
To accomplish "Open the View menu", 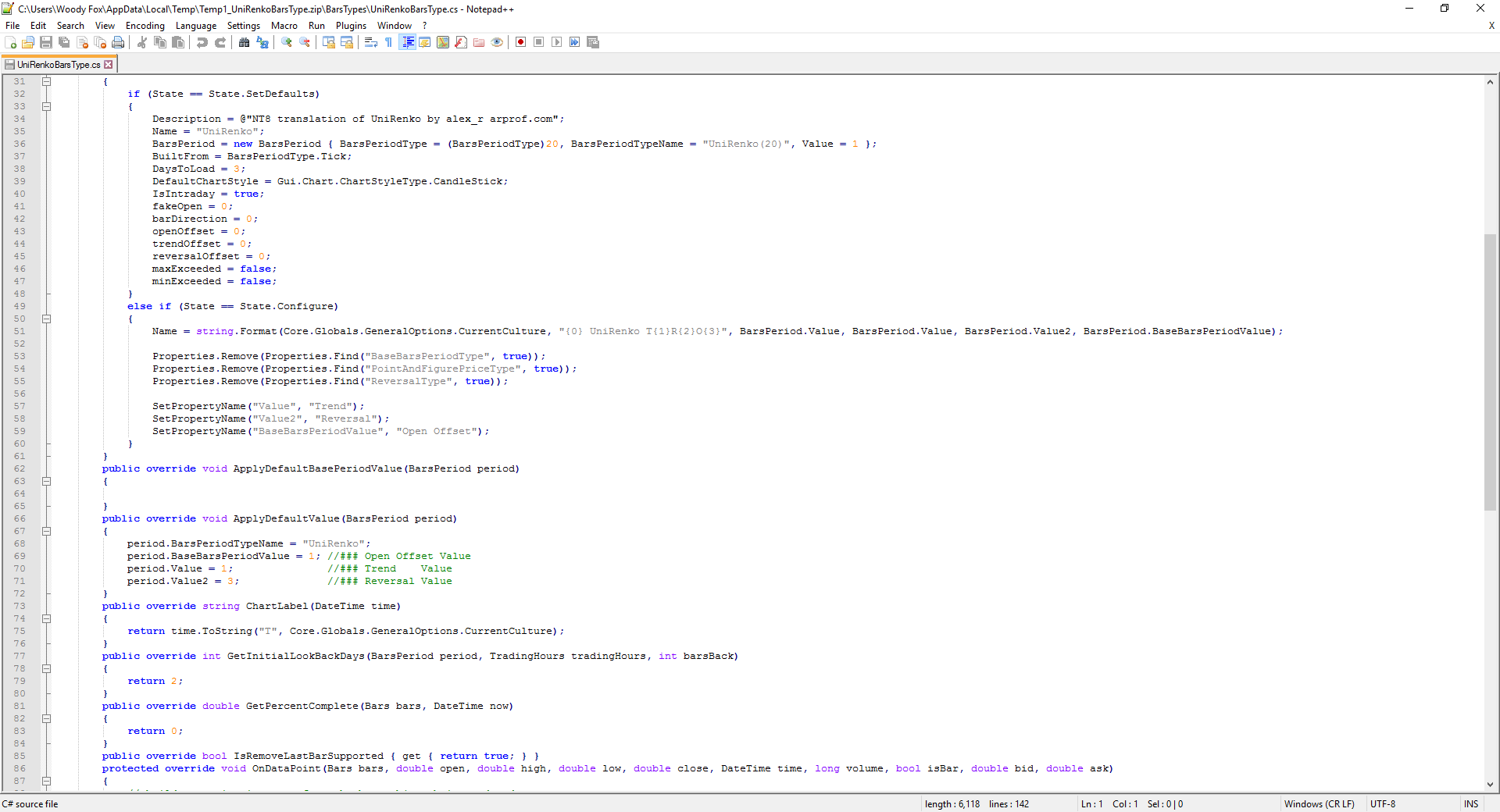I will click(x=105, y=26).
